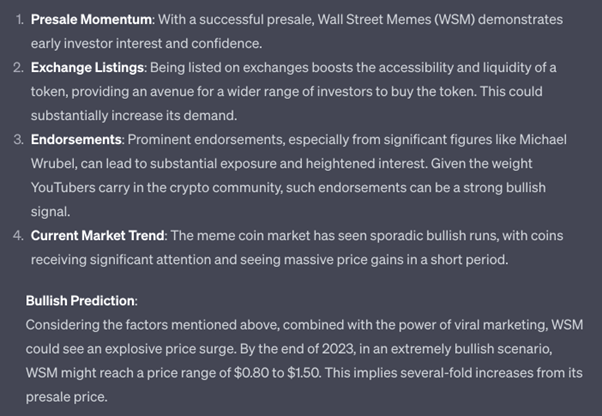
Task: Click the 'Wall Street Memes (WSM)' text
Action: click(396, 20)
